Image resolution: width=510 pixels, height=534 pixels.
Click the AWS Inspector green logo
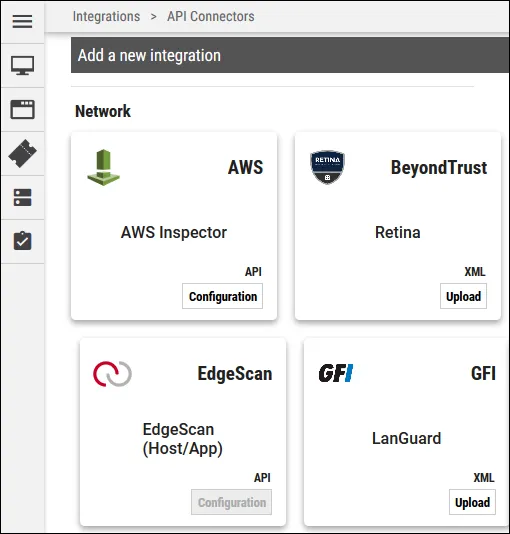(x=103, y=167)
